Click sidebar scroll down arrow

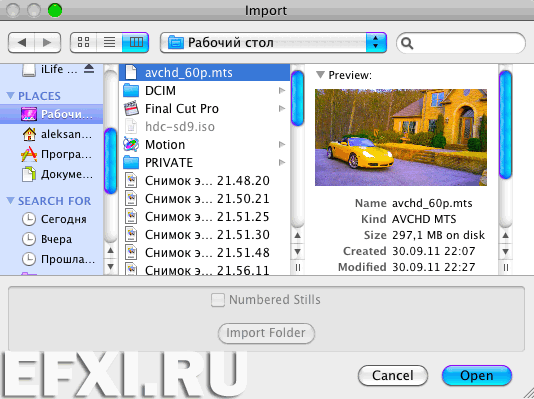coord(110,266)
